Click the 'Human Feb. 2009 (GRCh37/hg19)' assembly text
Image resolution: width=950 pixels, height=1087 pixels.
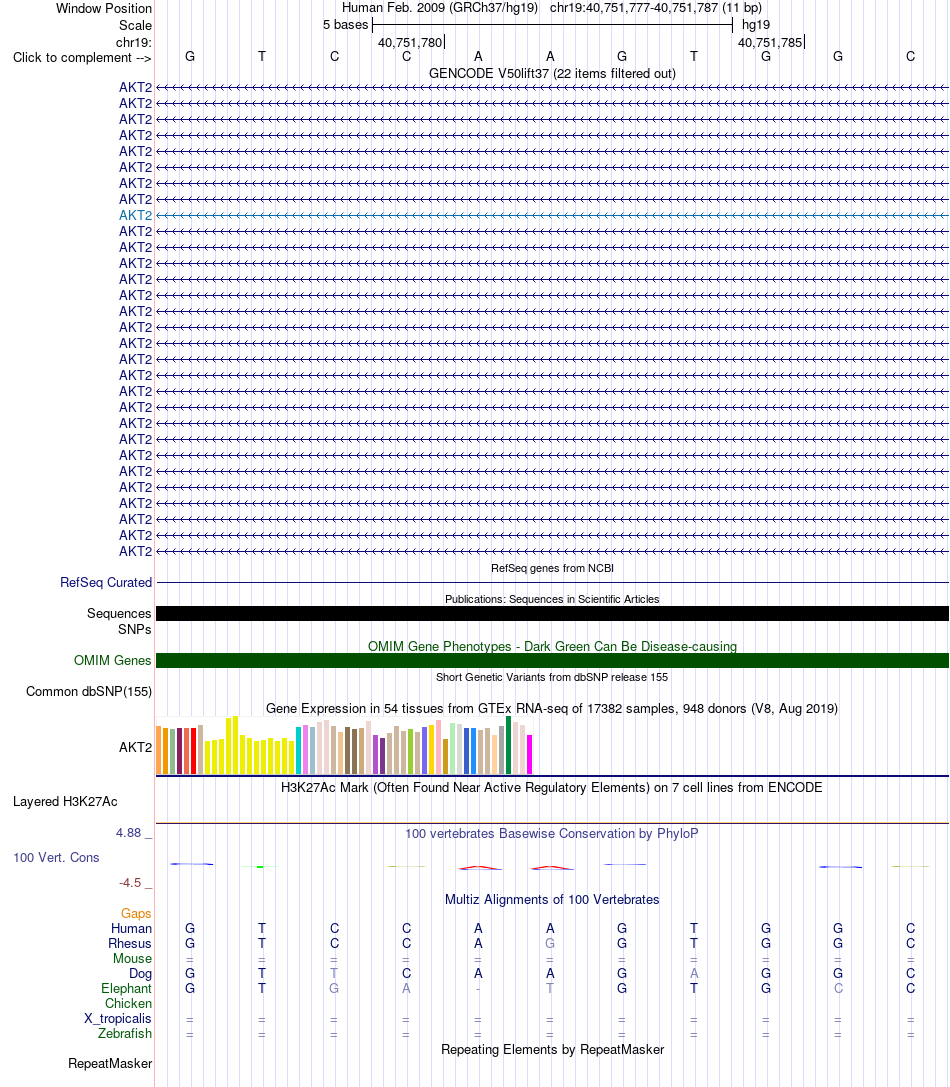[440, 8]
